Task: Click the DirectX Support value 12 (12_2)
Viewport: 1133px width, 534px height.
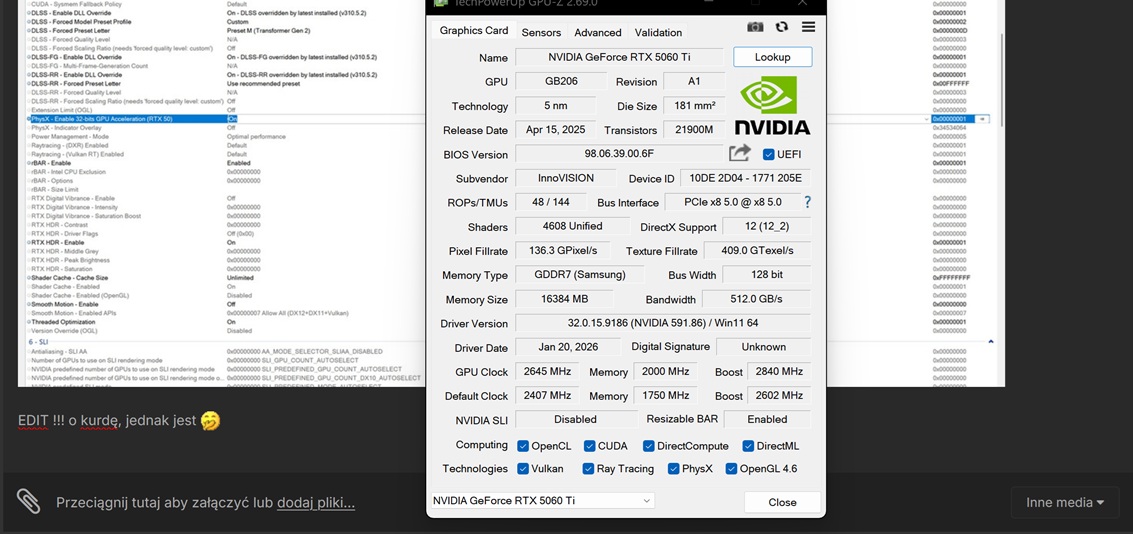Action: [767, 226]
